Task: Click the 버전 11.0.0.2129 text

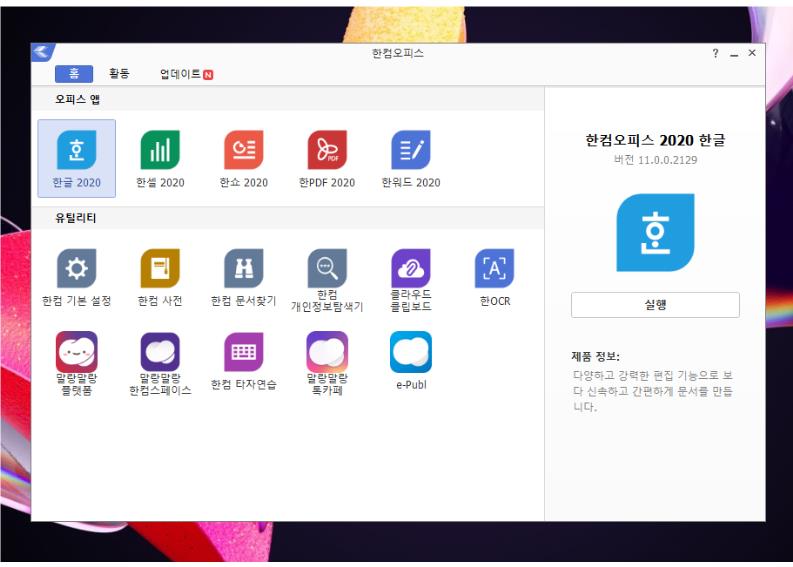Action: 655,160
